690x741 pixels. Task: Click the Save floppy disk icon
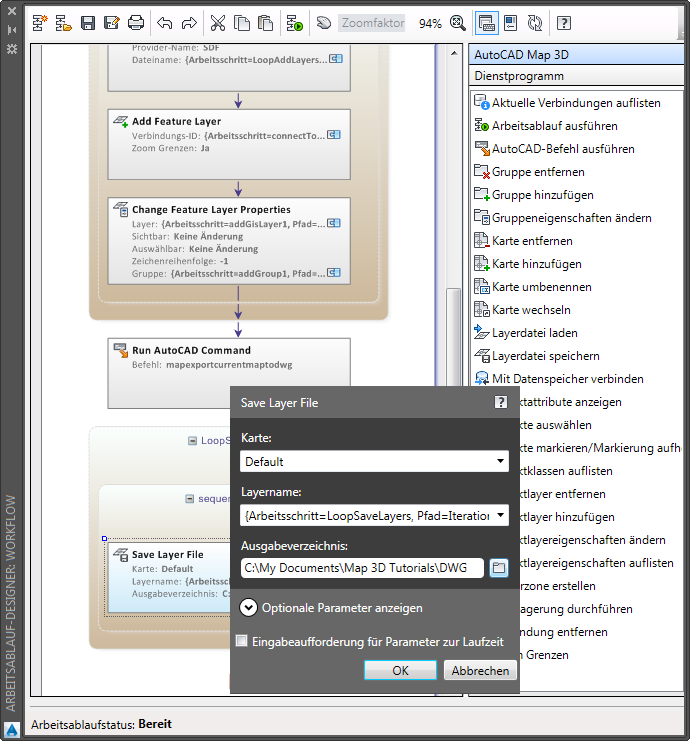click(88, 23)
